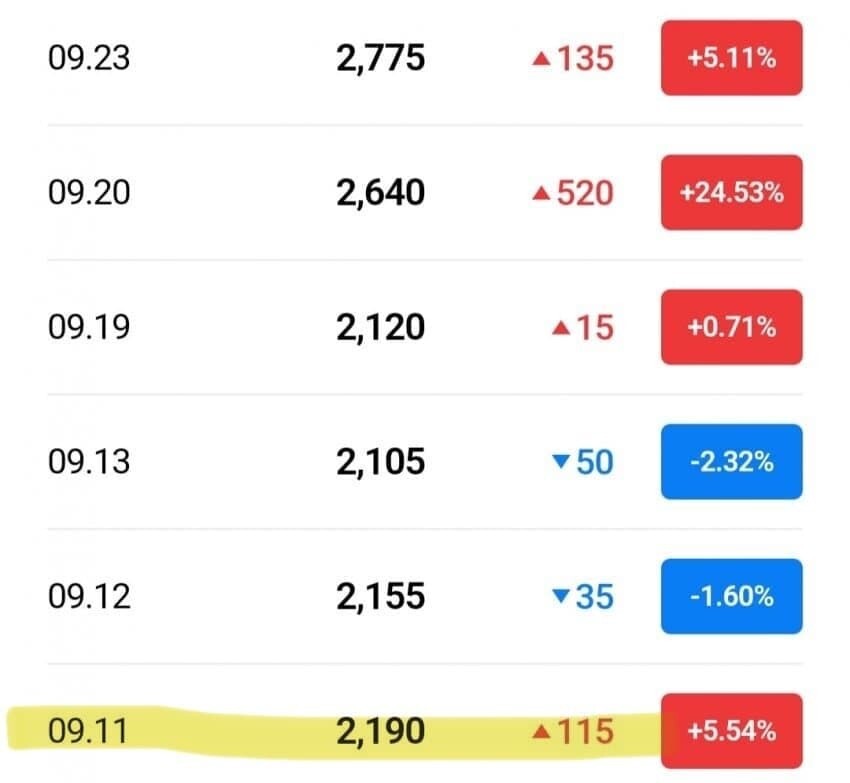Image resolution: width=850 pixels, height=783 pixels.
Task: Open the 09.20 date row
Action: coord(89,193)
